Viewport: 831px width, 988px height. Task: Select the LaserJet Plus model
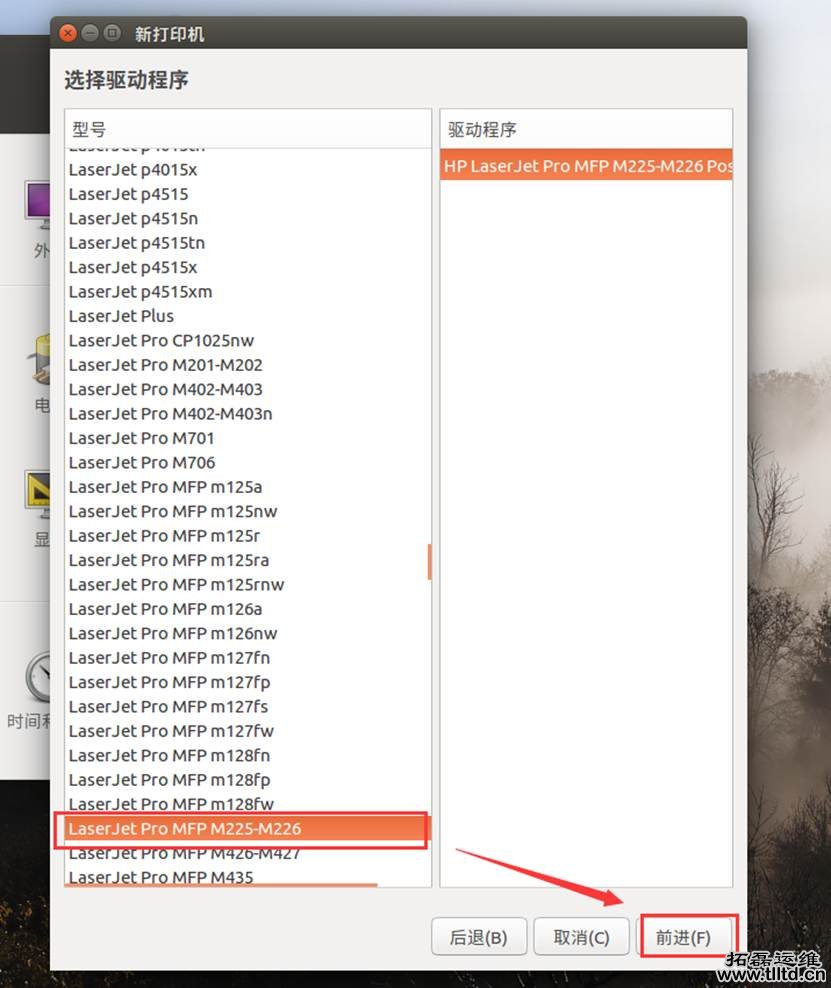click(121, 316)
